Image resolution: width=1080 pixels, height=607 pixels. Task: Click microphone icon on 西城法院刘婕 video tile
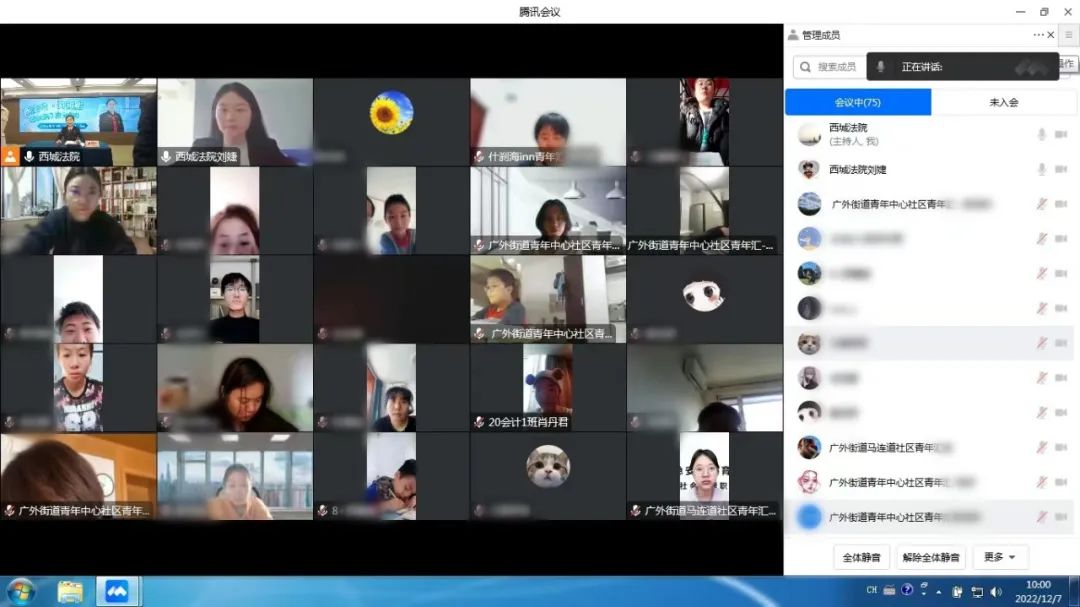pyautogui.click(x=165, y=156)
